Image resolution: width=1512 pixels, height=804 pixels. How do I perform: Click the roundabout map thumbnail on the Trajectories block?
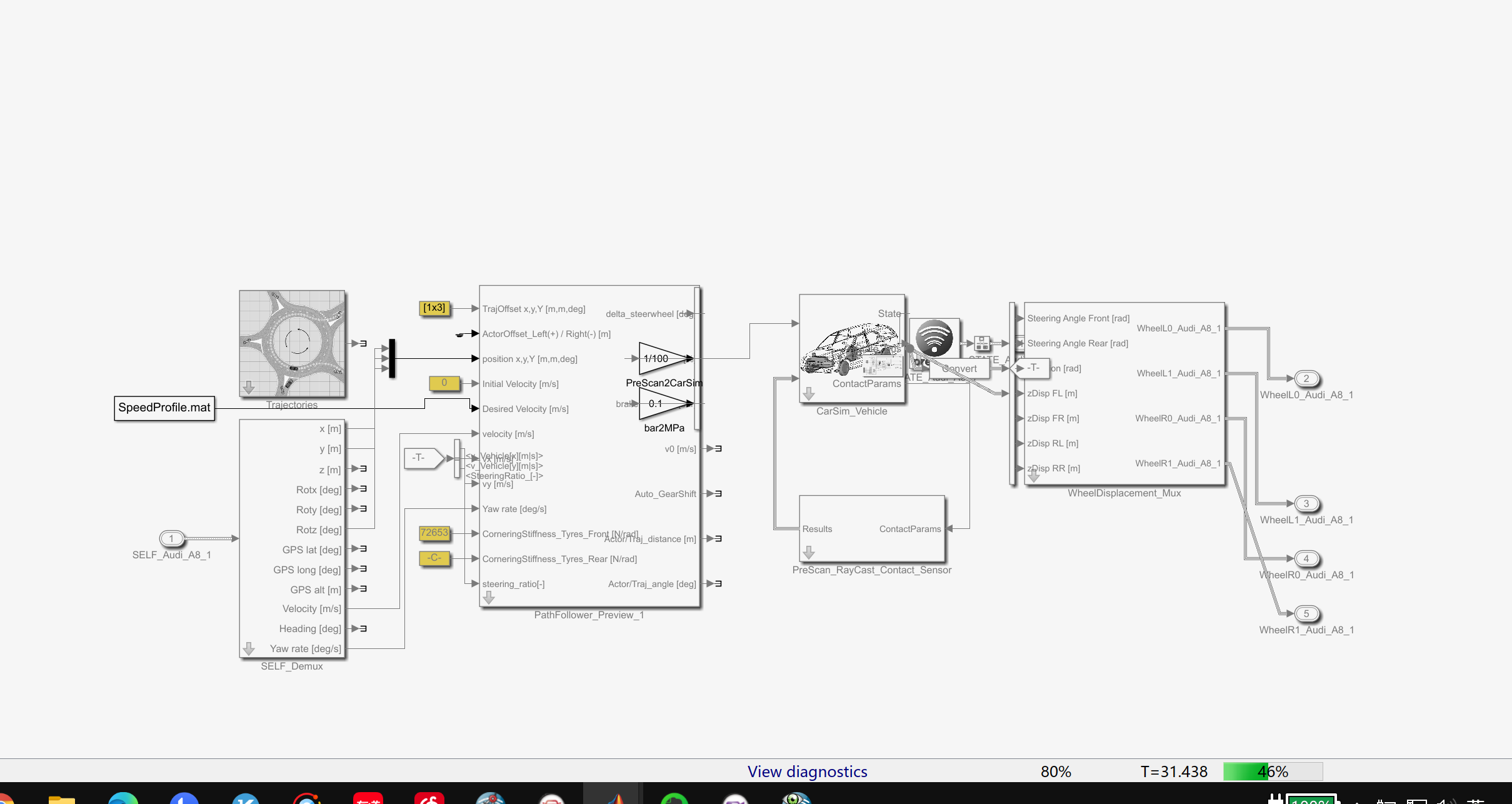pyautogui.click(x=292, y=343)
